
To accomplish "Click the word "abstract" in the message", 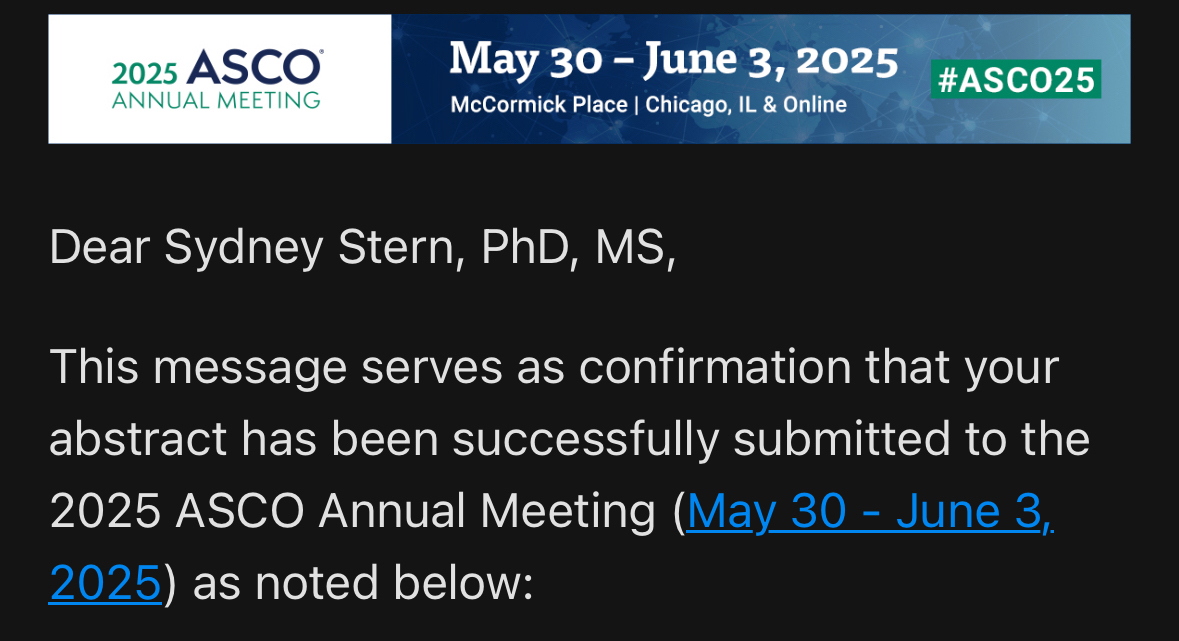I will click(138, 439).
